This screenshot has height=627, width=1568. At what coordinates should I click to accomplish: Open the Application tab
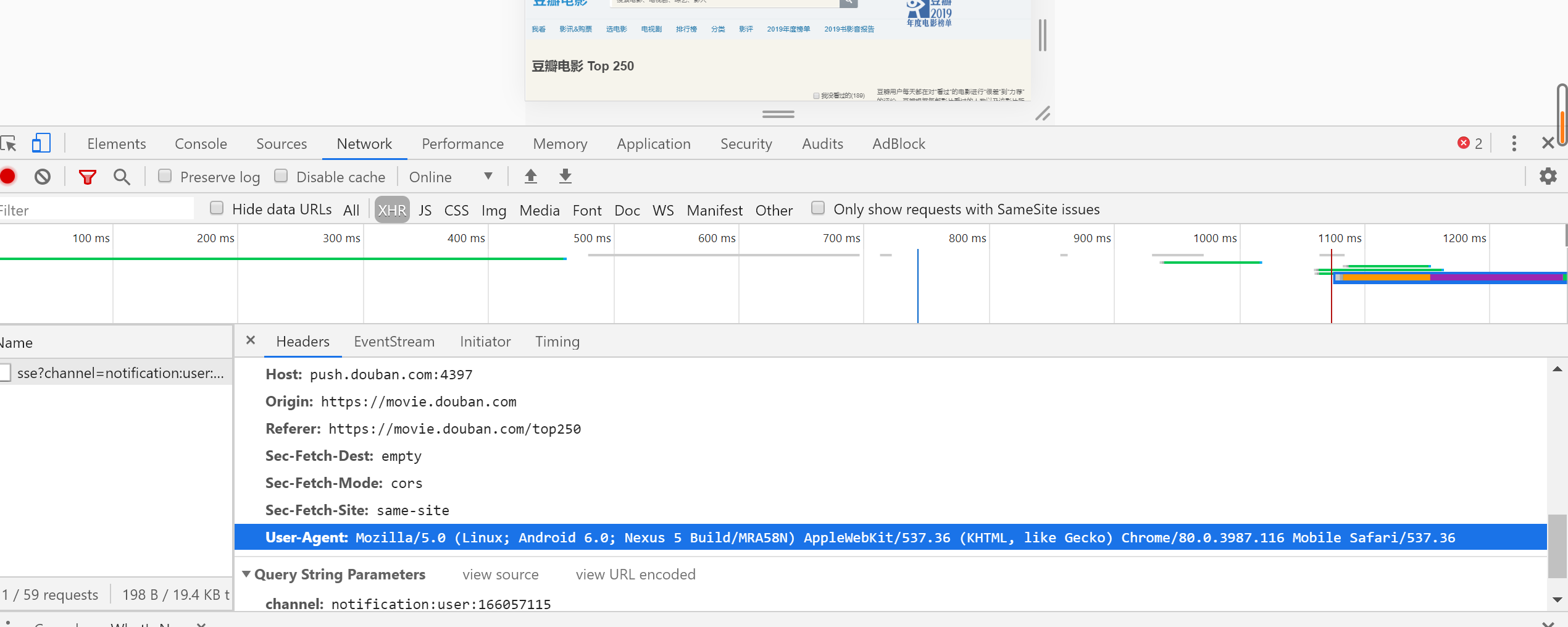click(x=654, y=144)
